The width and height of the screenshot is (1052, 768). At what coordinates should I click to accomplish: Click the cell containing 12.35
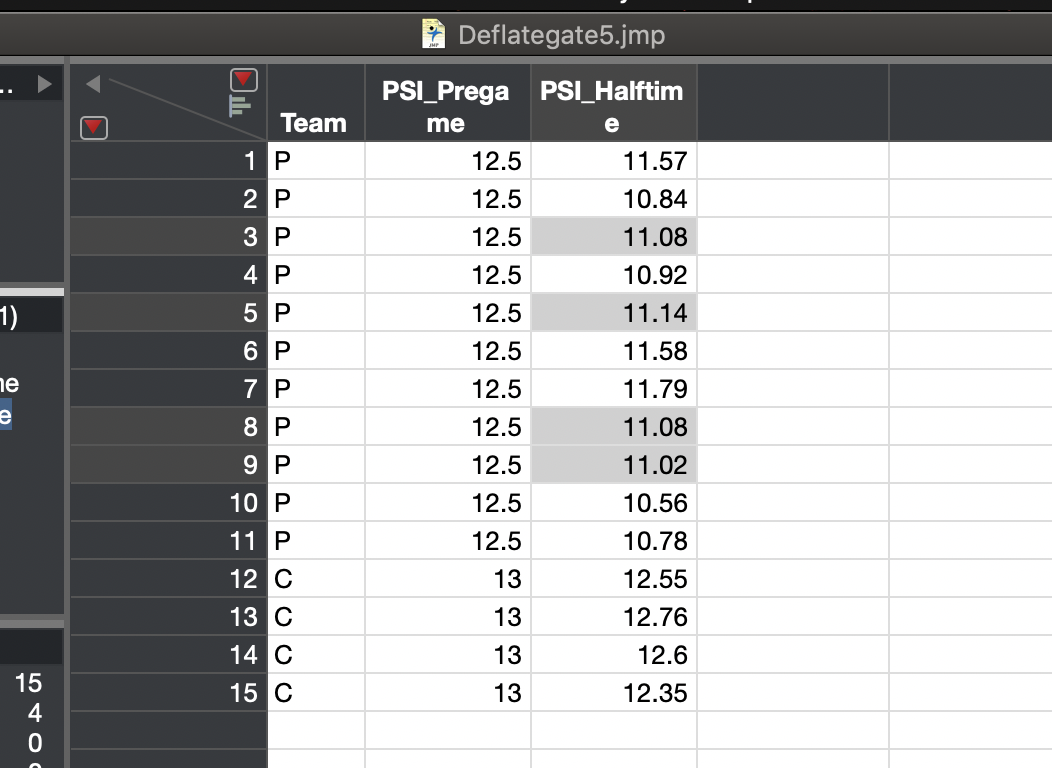613,692
